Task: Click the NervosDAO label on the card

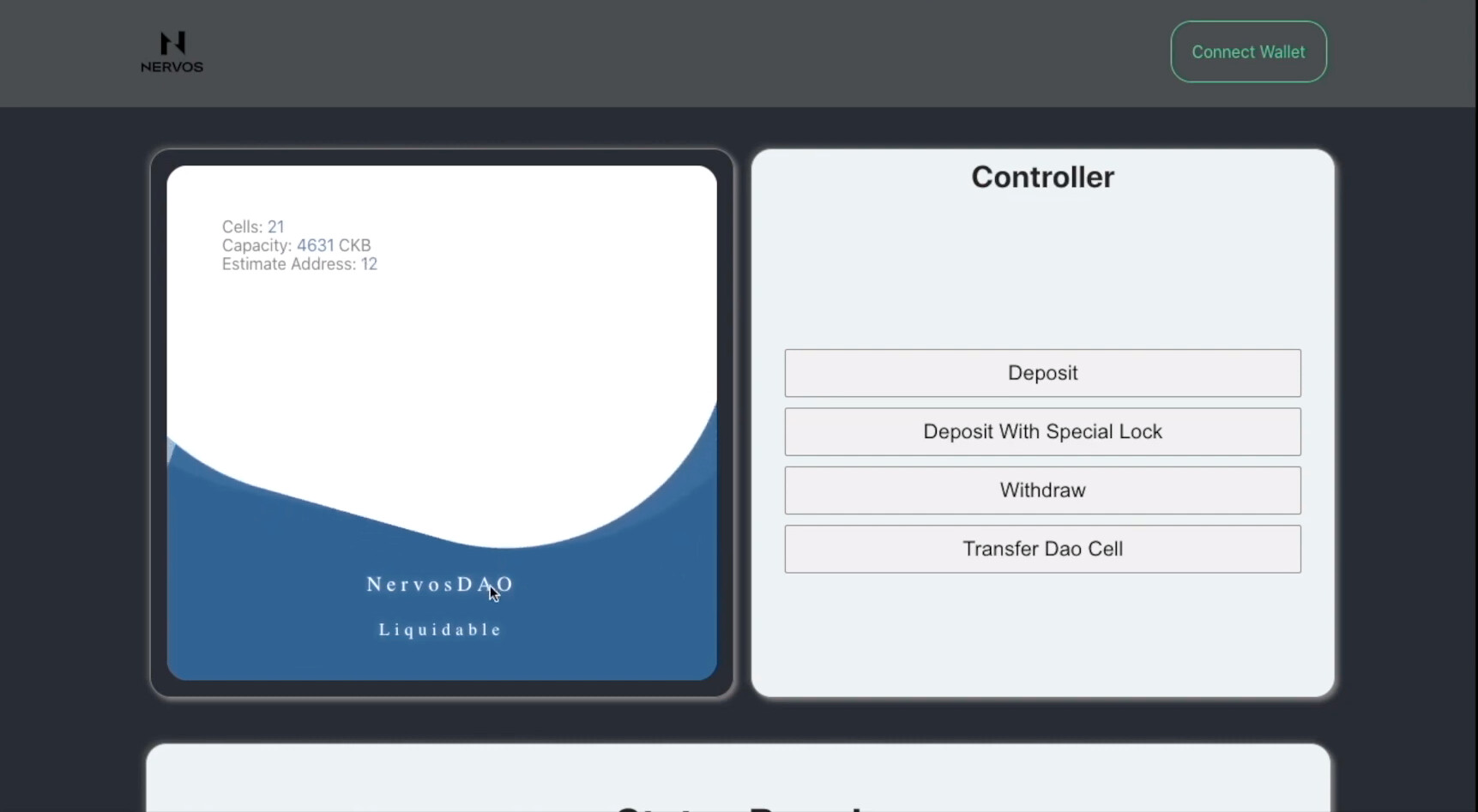Action: click(x=440, y=584)
